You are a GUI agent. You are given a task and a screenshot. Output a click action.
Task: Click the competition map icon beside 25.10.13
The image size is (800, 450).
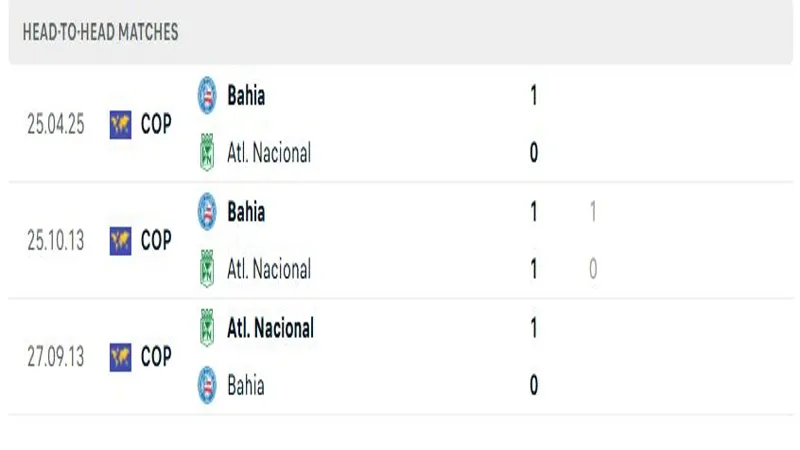pyautogui.click(x=121, y=240)
